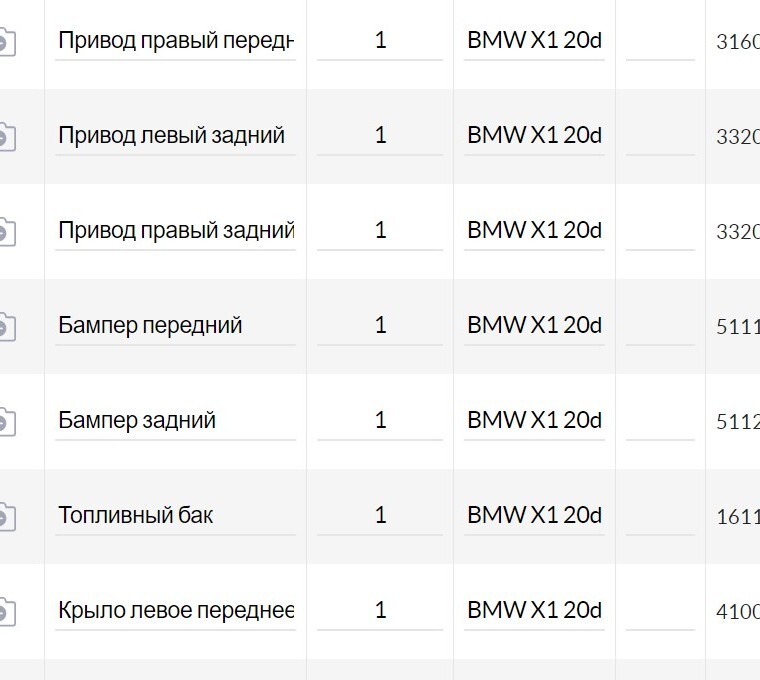Screen dimensions: 760x680
Task: Click the quantity field for Привод левый задний
Action: tap(380, 136)
